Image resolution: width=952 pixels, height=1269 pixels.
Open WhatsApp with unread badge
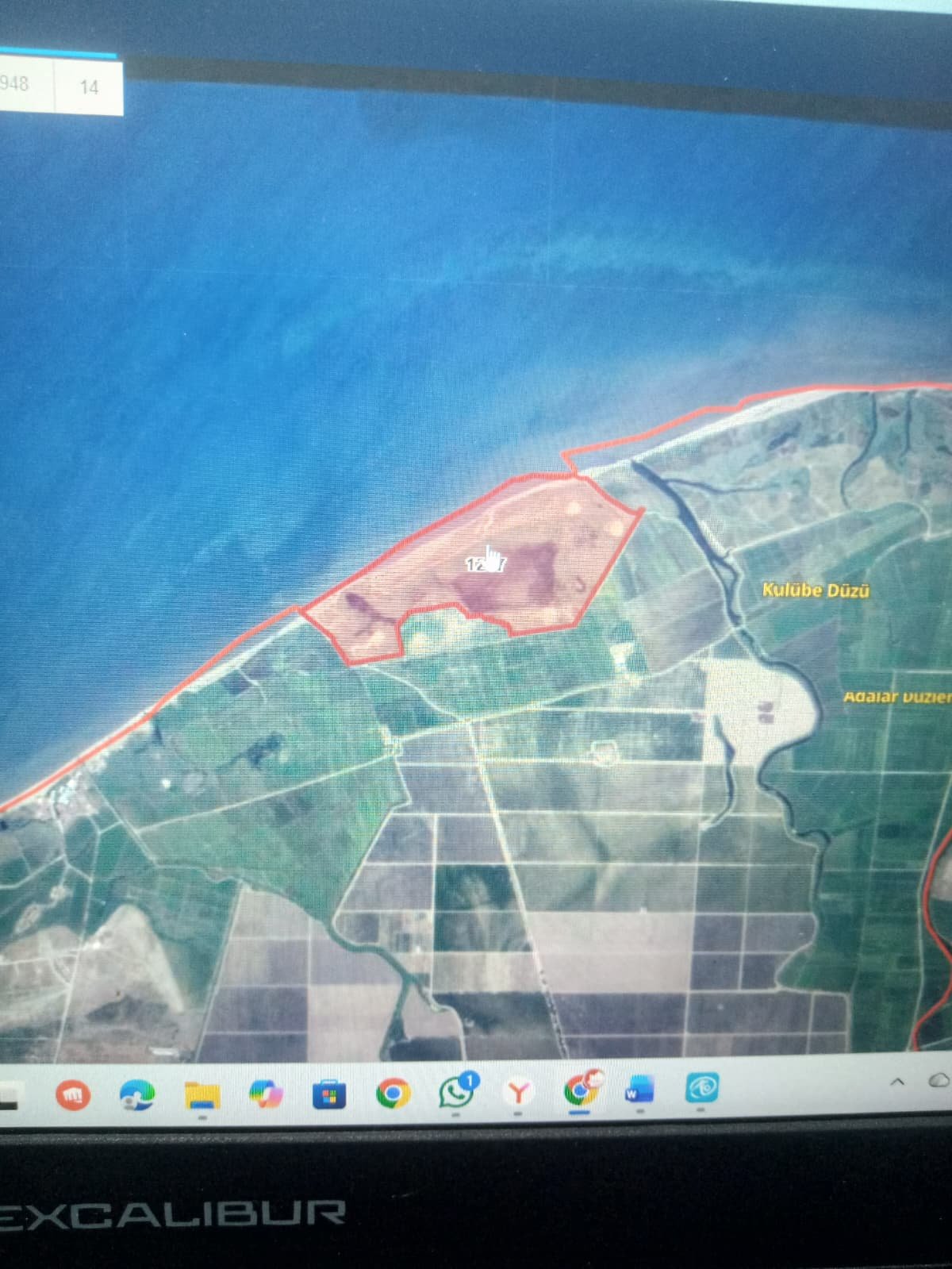coord(456,1093)
